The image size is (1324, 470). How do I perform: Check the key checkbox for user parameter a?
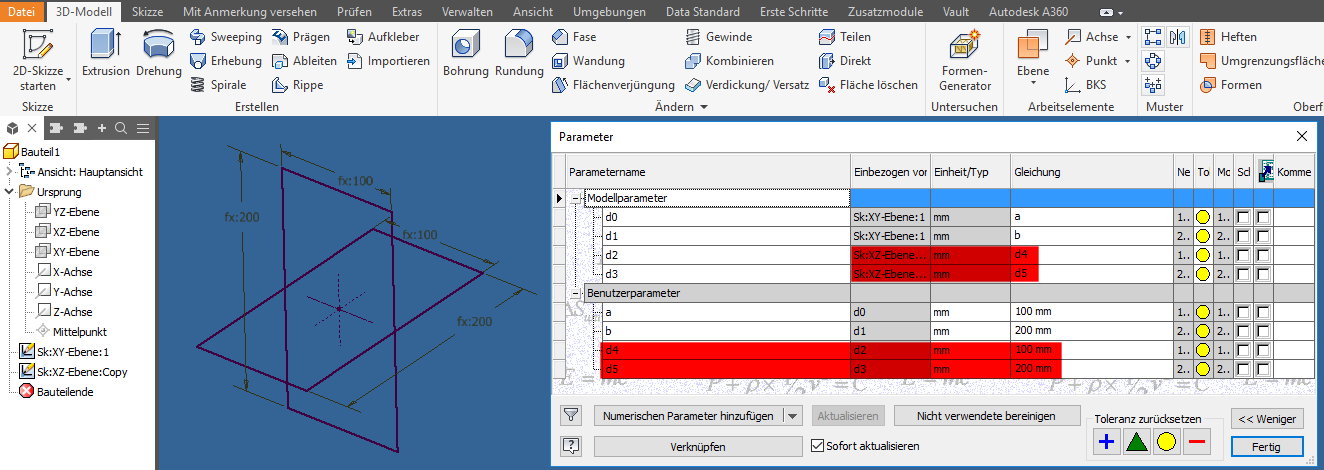(1242, 312)
